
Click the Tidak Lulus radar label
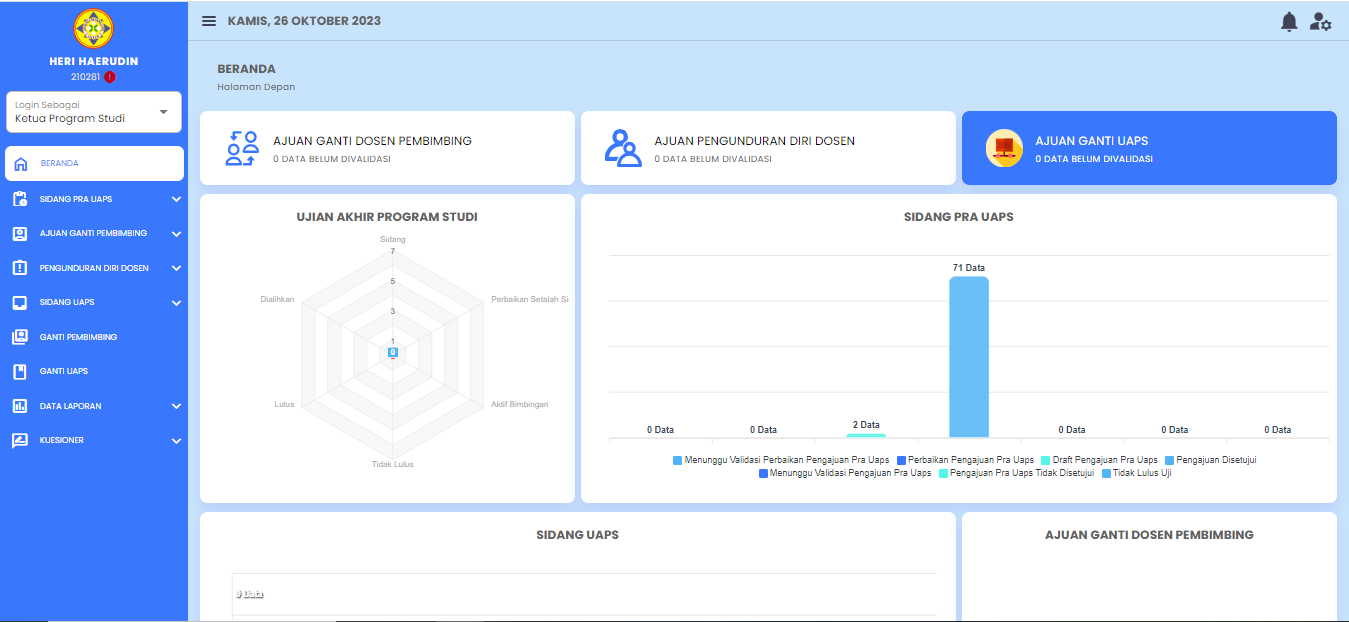point(393,464)
